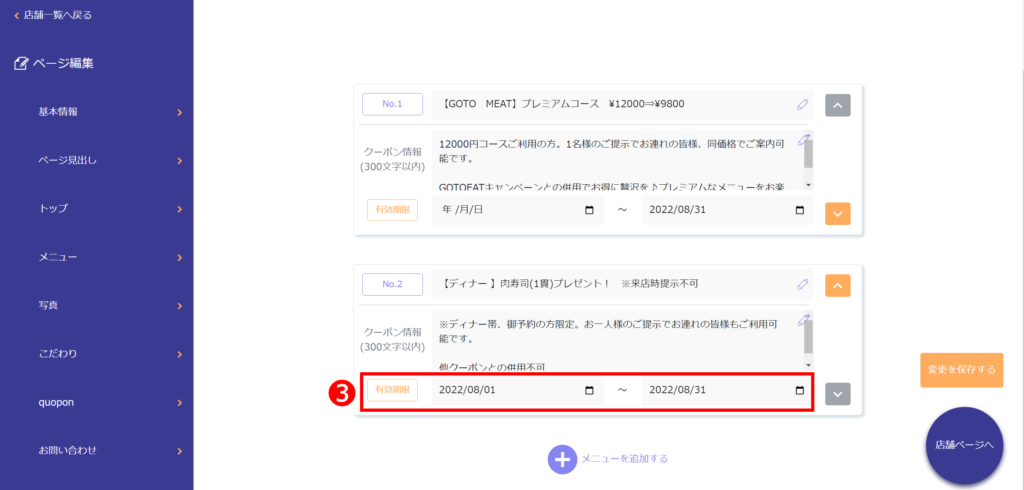This screenshot has width=1024, height=490.
Task: Move coupon No.1 down with orange arrow
Action: [837, 213]
